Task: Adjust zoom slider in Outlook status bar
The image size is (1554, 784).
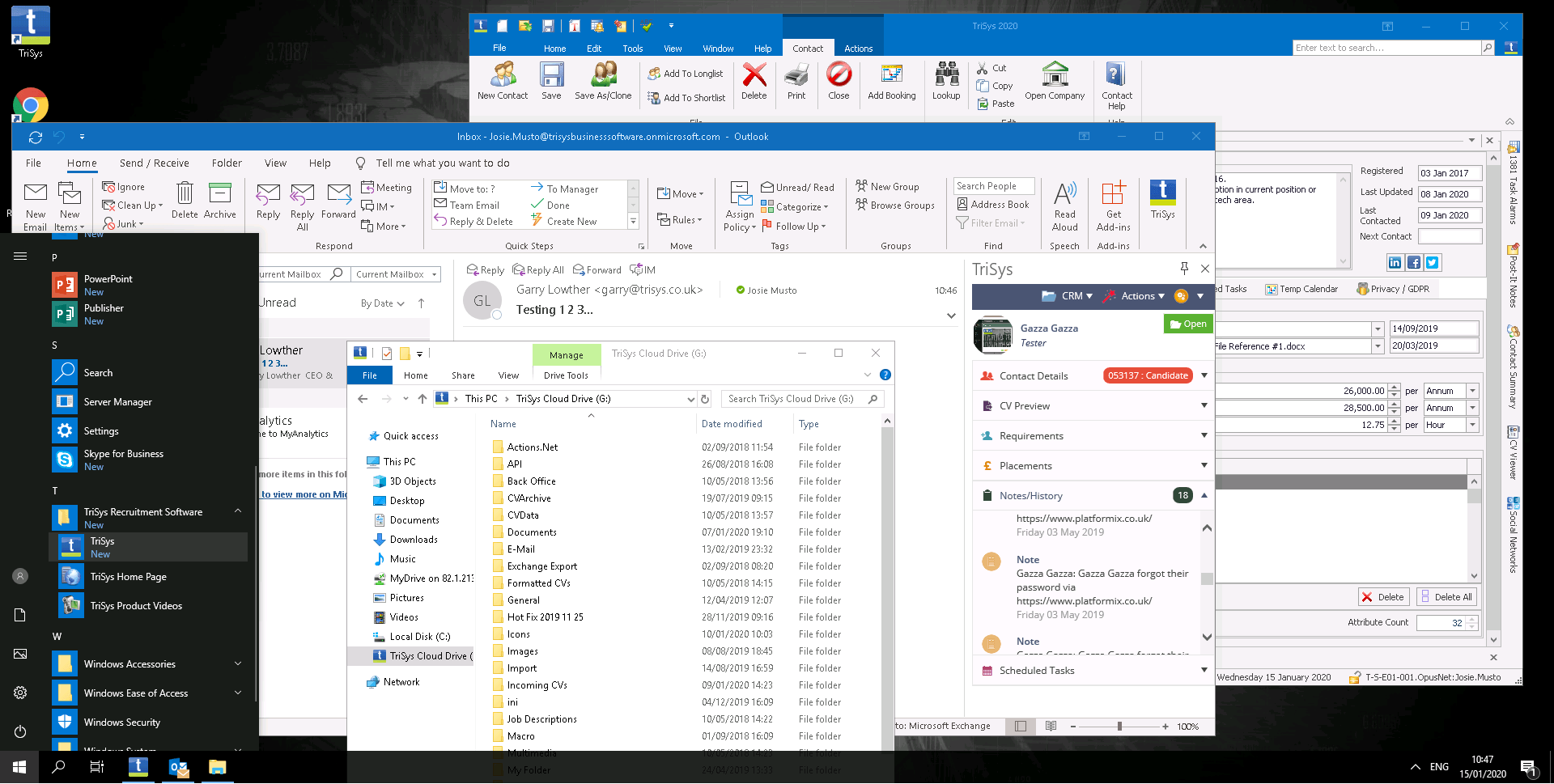Action: tap(1119, 726)
